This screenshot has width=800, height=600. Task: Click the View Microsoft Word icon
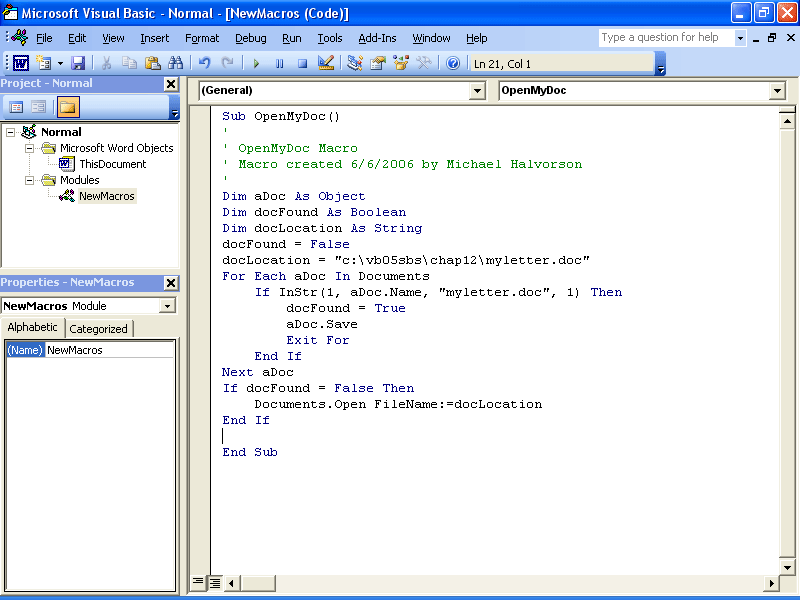pos(20,63)
